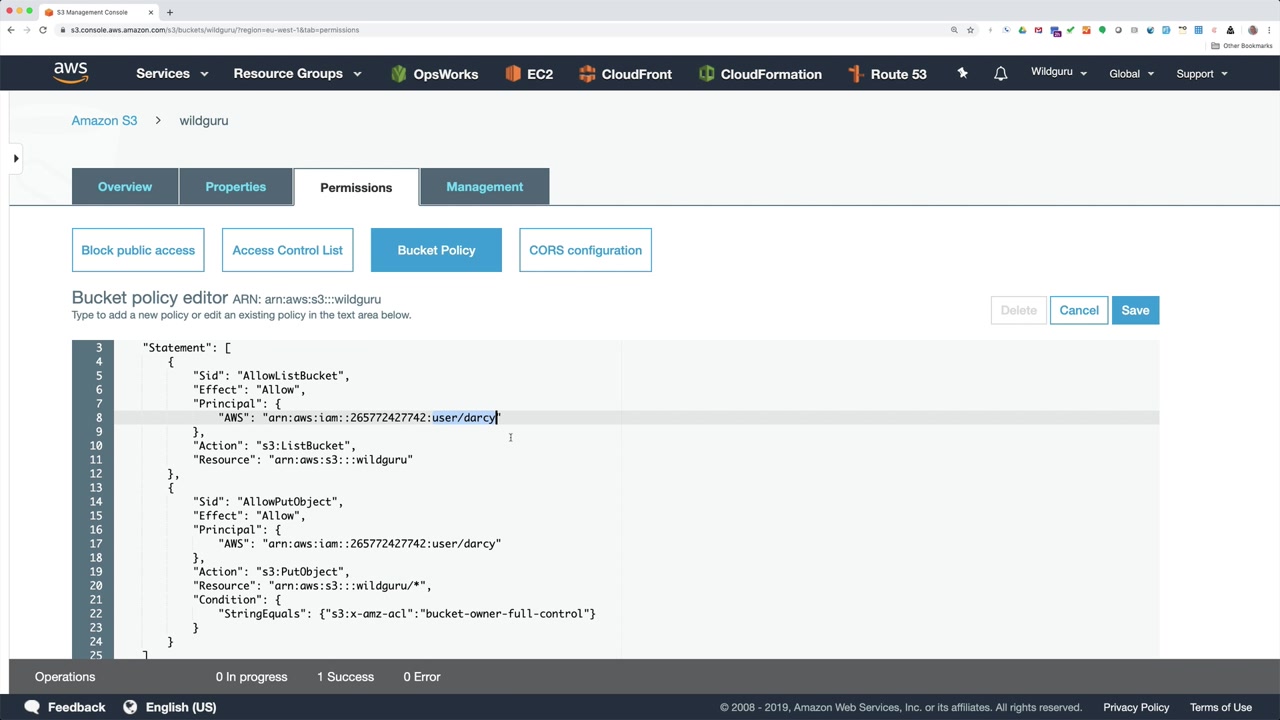Open Block public access settings

tap(138, 250)
